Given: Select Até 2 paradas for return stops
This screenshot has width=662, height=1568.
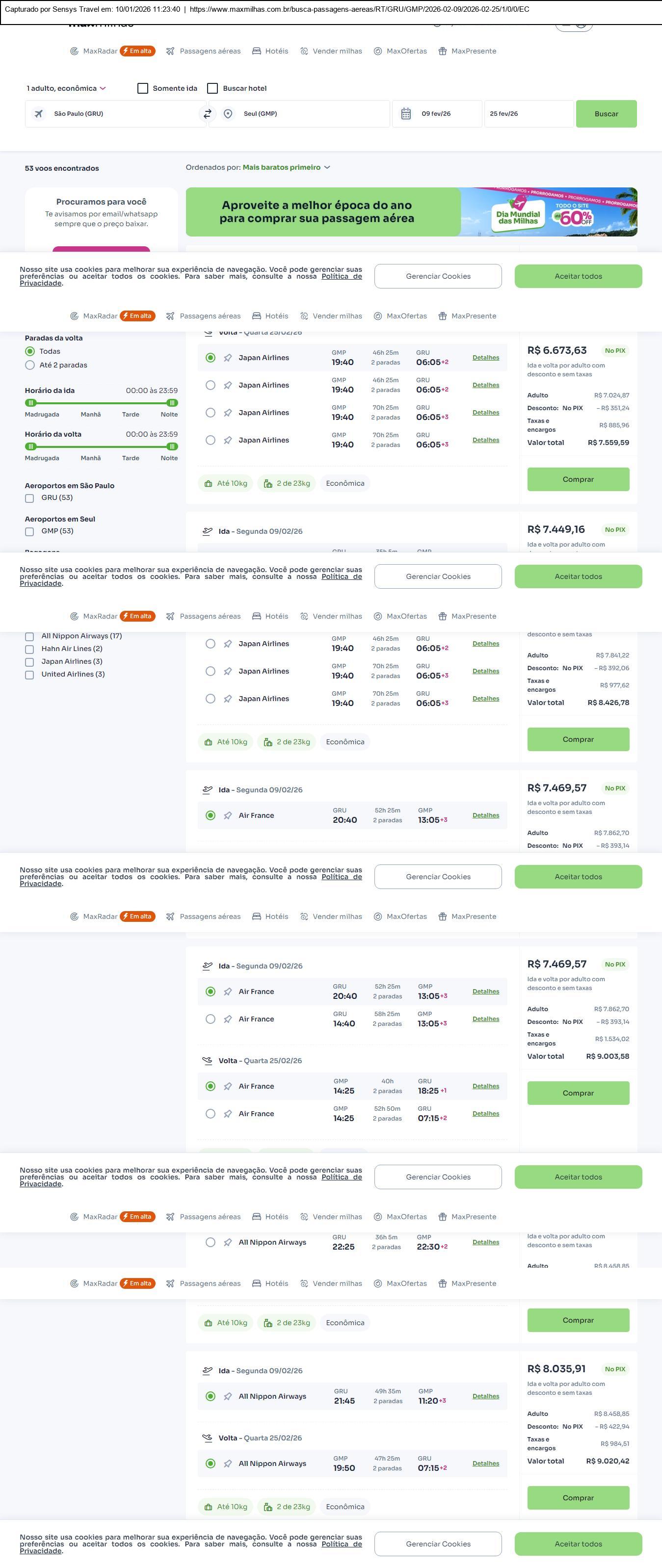Looking at the screenshot, I should click(30, 365).
